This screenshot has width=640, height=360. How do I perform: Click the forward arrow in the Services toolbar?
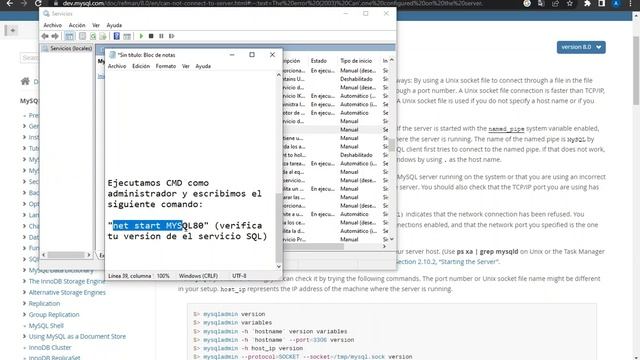pyautogui.click(x=55, y=36)
